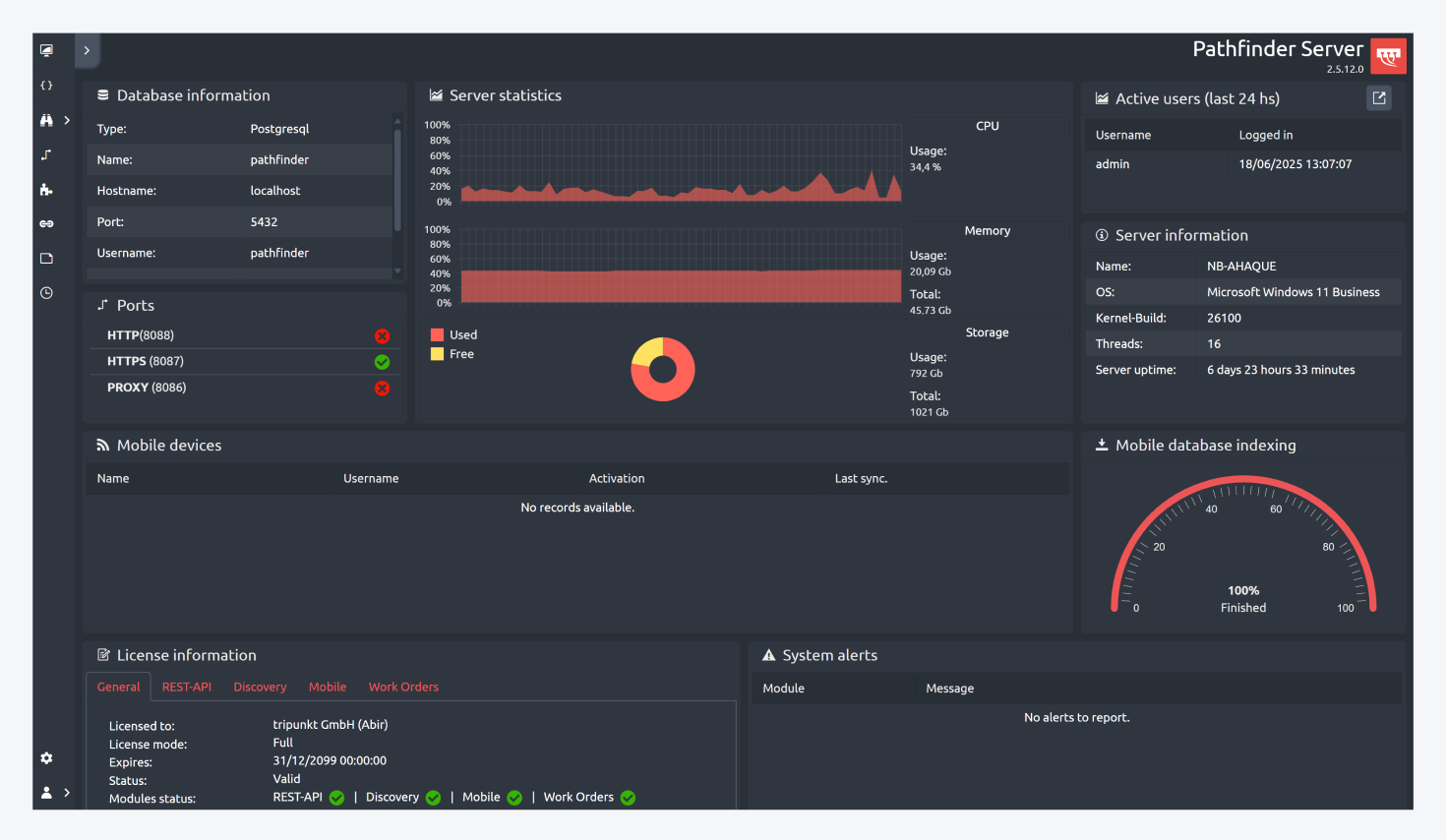Screen dimensions: 1446x840
Task: Select the General license tab
Action: [x=118, y=687]
